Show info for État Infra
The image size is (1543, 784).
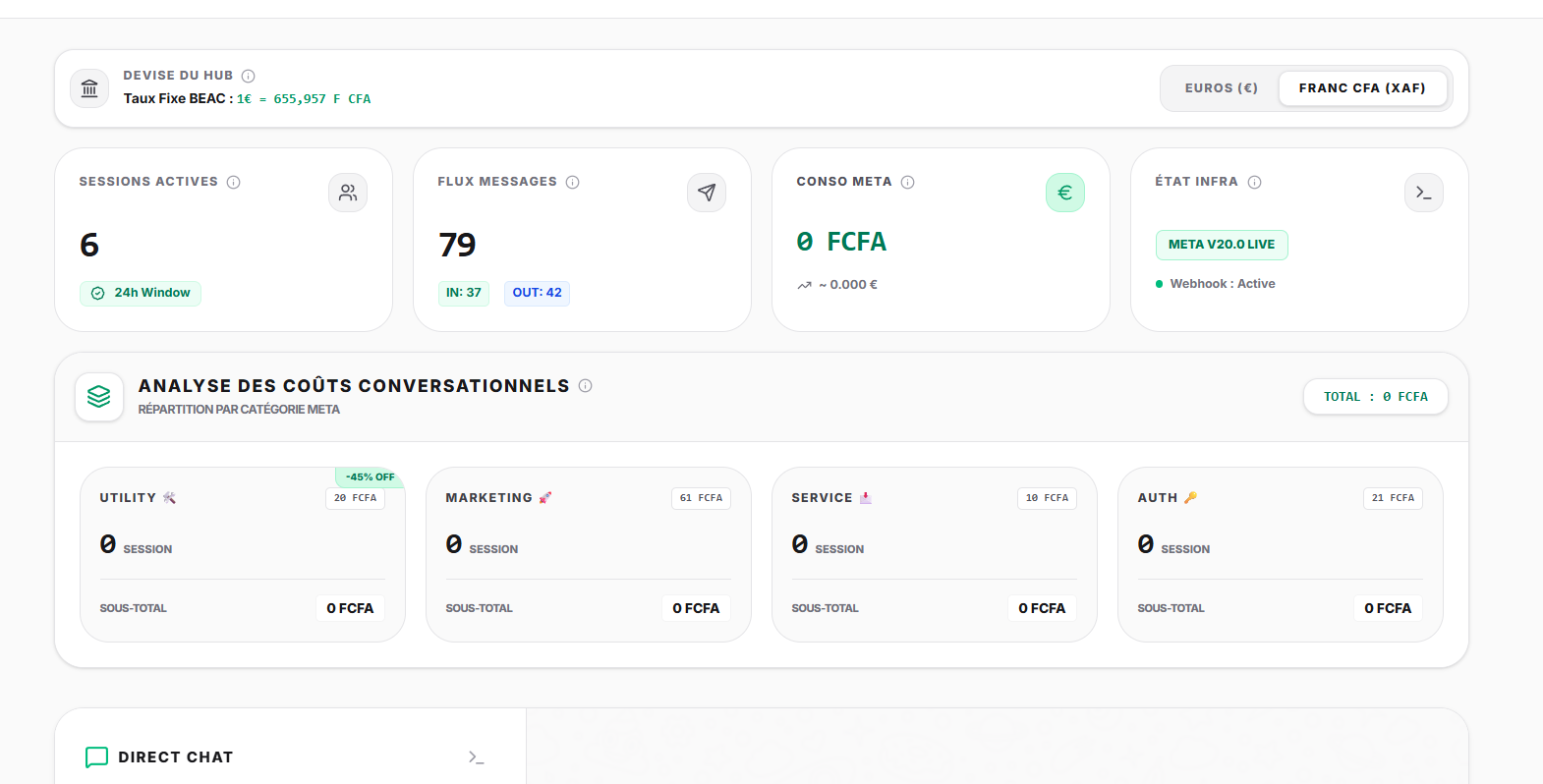click(1255, 182)
